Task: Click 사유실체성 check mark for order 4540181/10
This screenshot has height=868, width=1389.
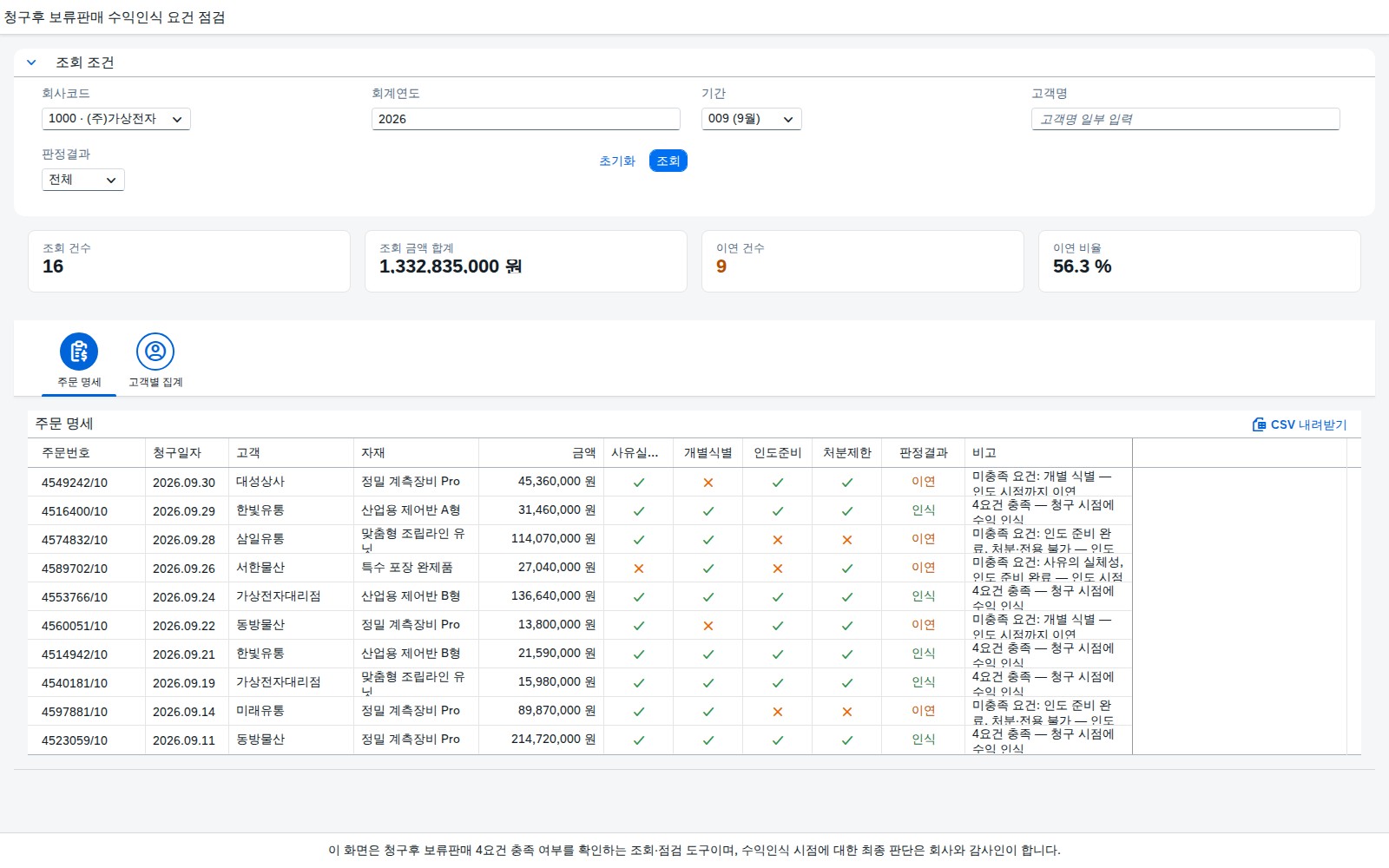Action: [x=639, y=683]
